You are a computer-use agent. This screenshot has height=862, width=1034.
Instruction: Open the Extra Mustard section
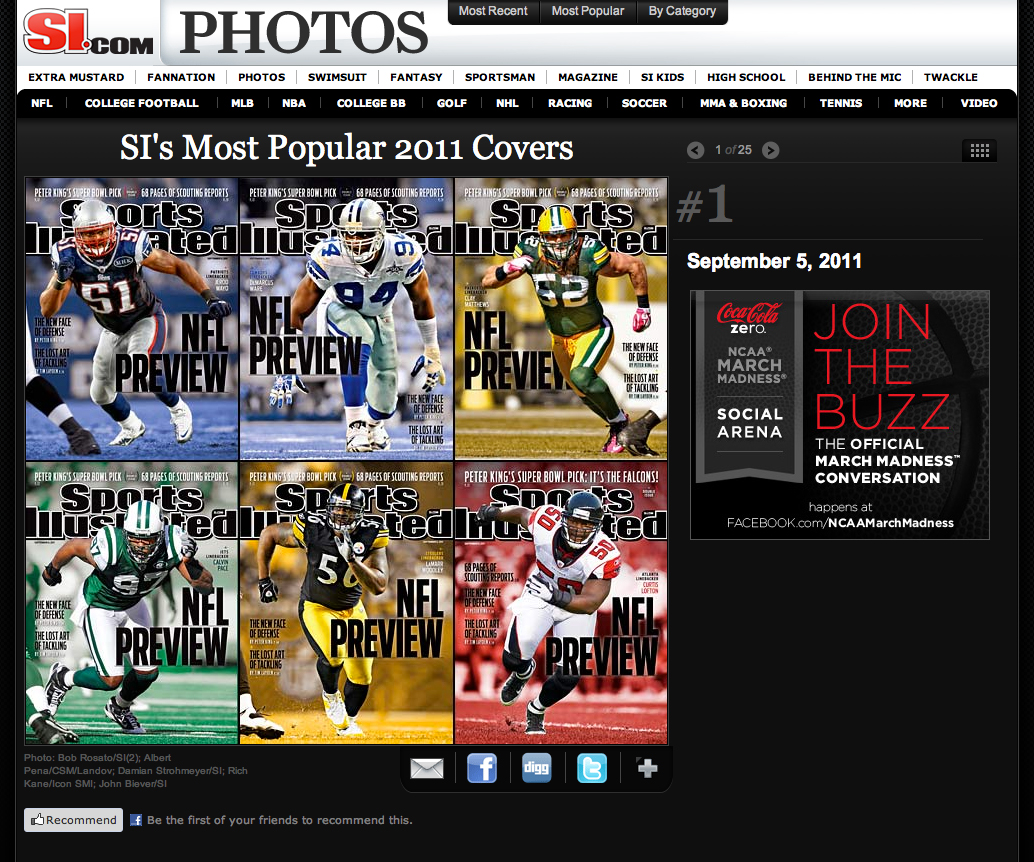[x=76, y=77]
